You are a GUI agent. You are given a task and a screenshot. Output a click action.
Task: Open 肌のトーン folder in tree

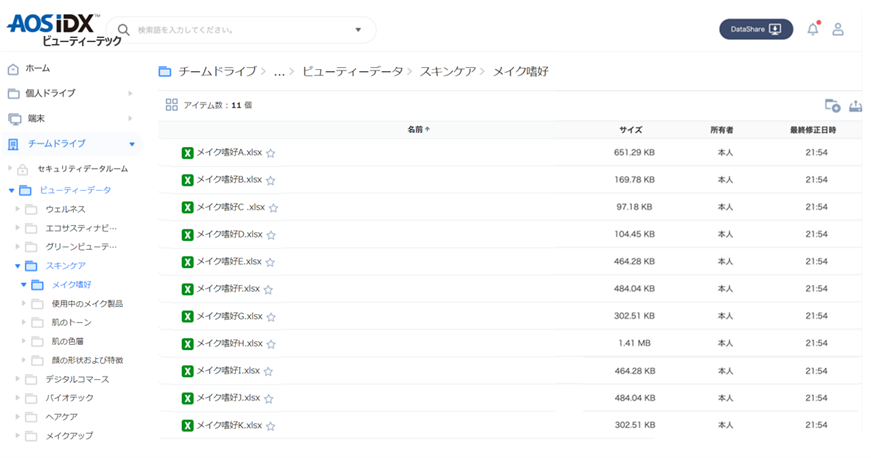(72, 323)
